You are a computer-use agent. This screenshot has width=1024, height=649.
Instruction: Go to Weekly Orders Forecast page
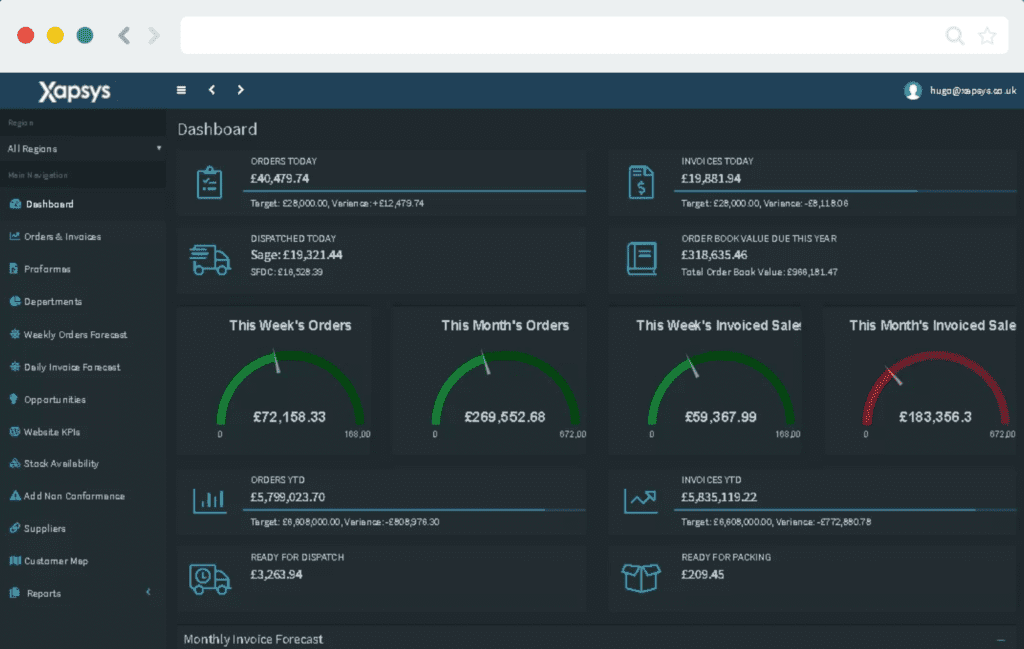tap(74, 335)
